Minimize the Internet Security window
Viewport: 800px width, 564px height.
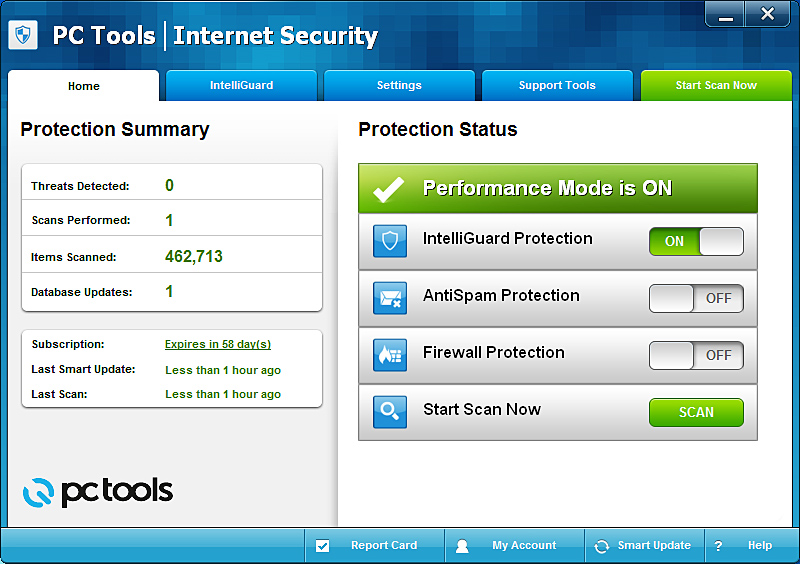[726, 14]
